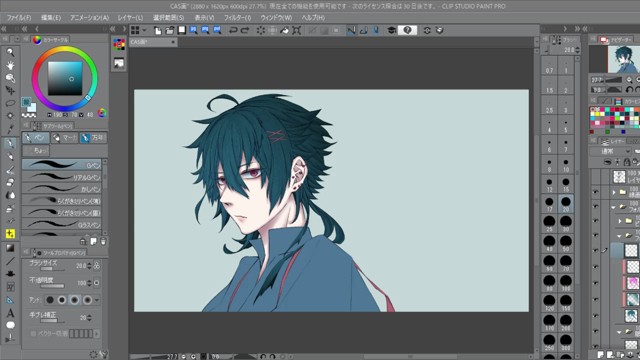Choose the Eyedropper tool in toolbox

[x=10, y=129]
